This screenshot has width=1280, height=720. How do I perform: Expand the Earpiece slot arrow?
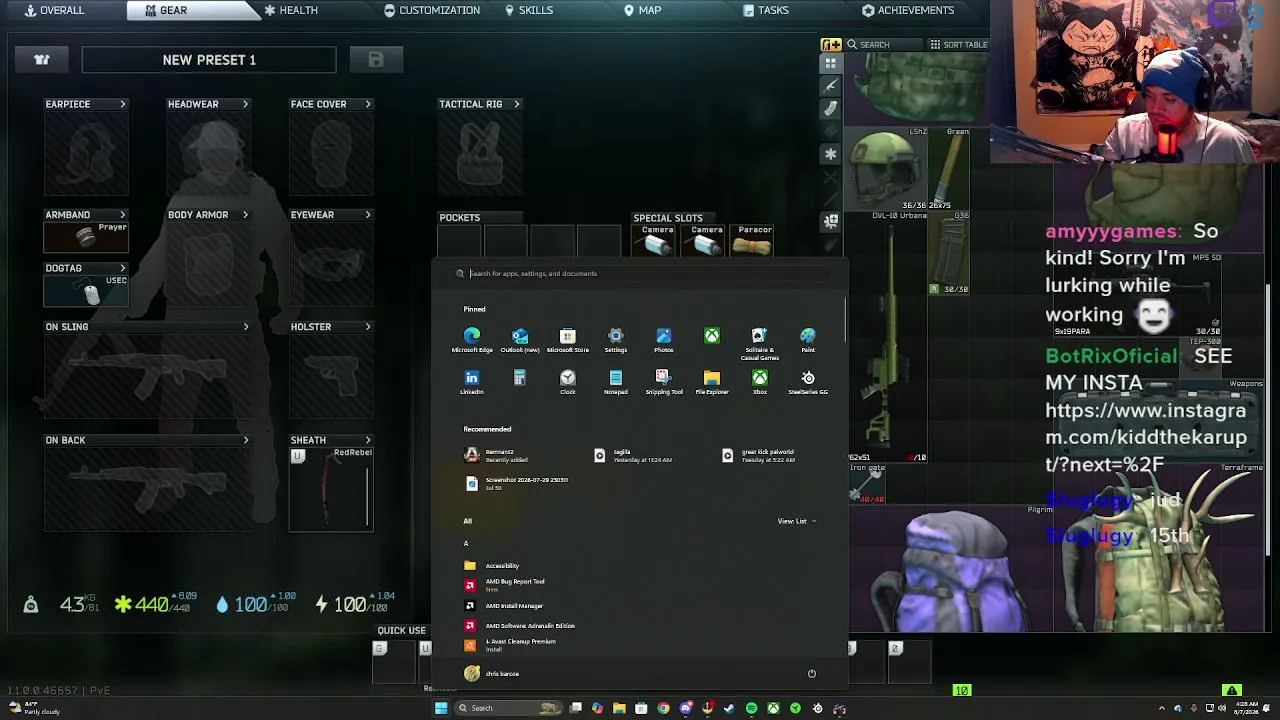click(123, 104)
